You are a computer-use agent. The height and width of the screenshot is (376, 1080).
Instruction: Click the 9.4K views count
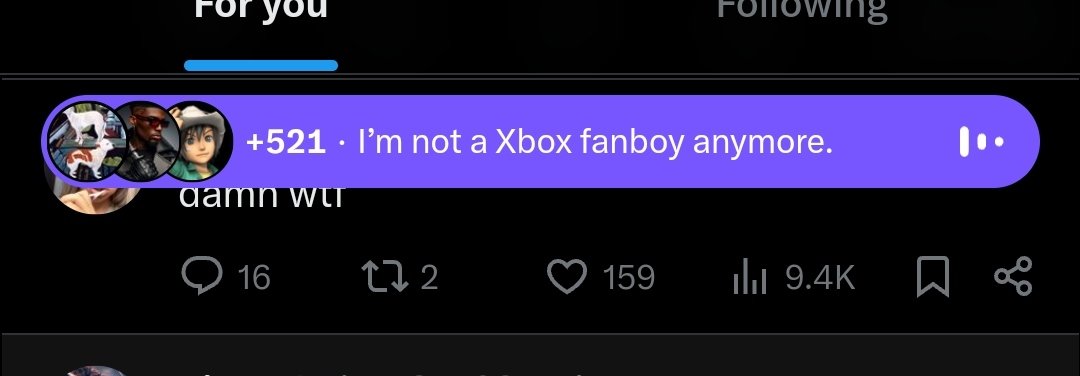coord(820,278)
